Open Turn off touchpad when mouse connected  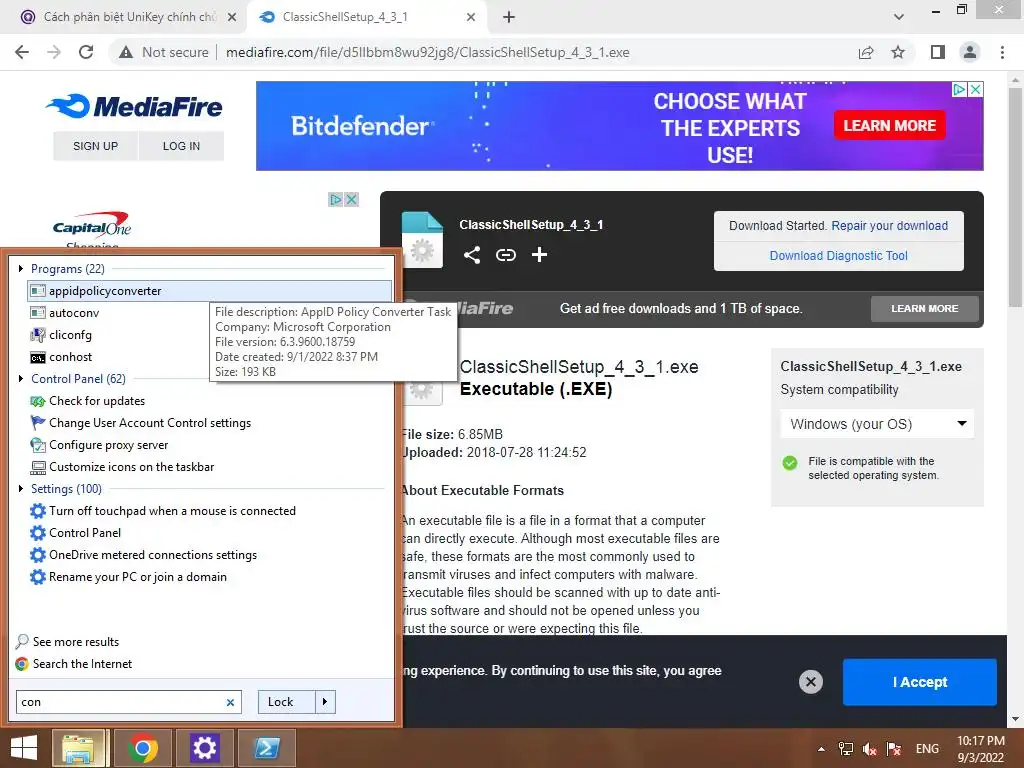coord(172,511)
